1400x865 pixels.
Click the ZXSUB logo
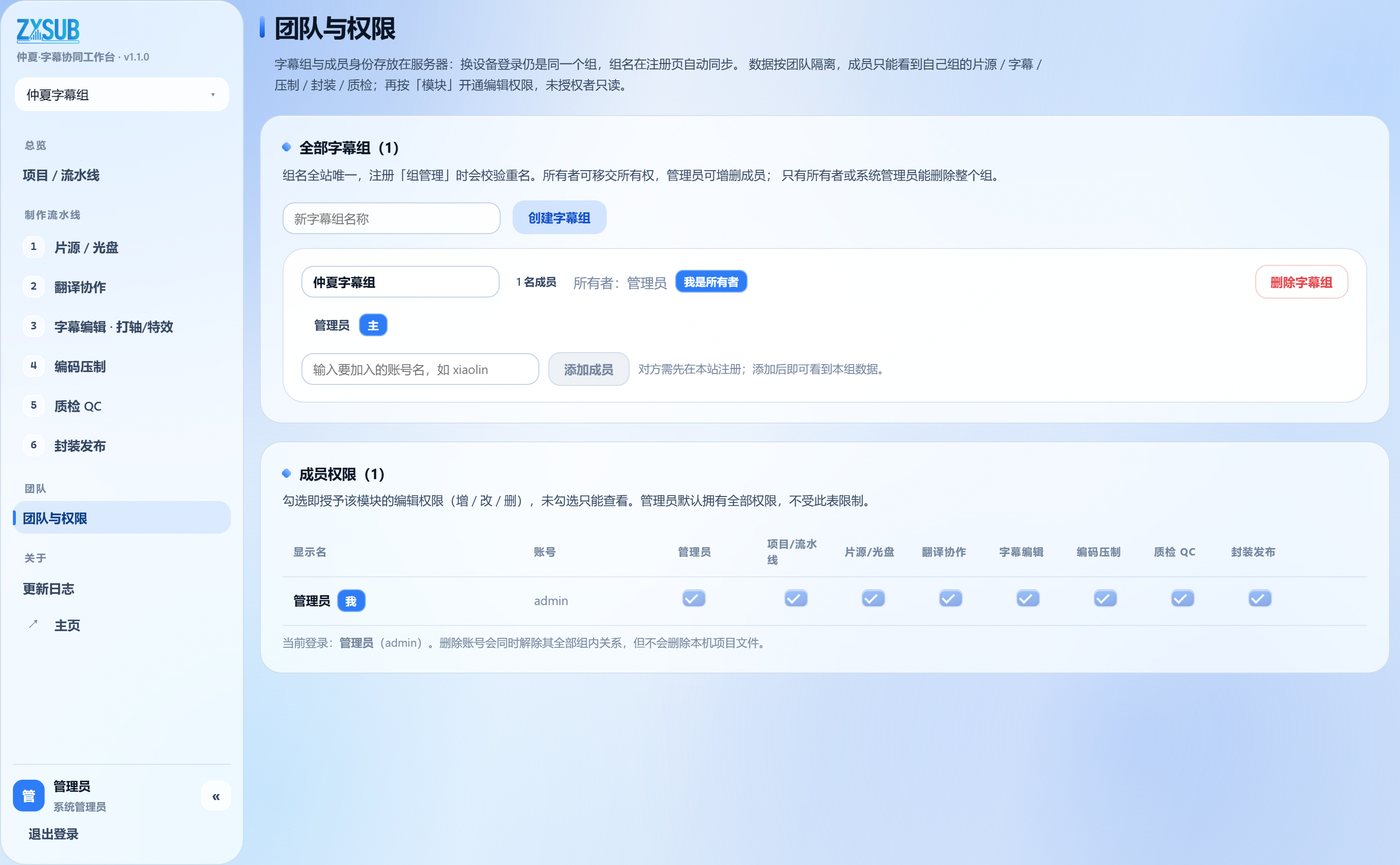47,30
